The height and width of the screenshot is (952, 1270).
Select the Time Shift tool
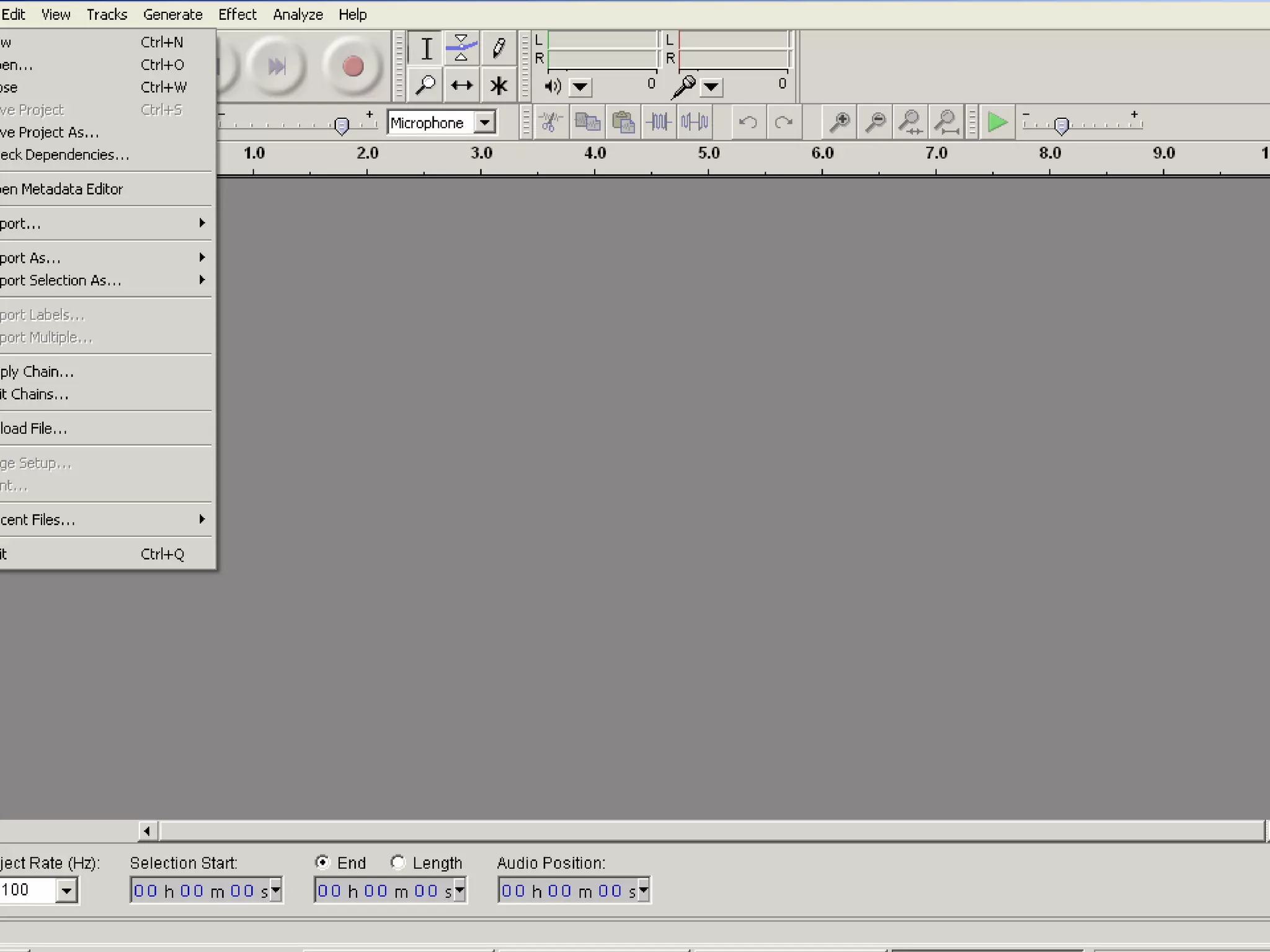point(461,85)
